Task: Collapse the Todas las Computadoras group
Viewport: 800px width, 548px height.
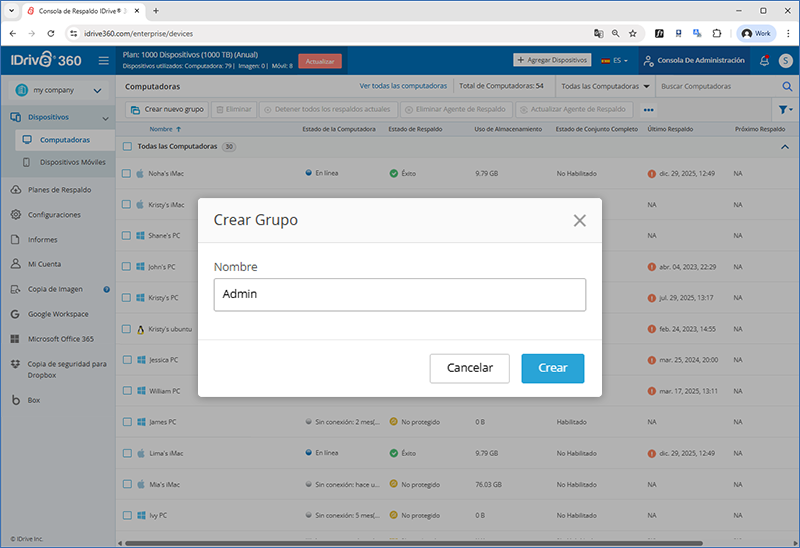Action: (x=784, y=147)
